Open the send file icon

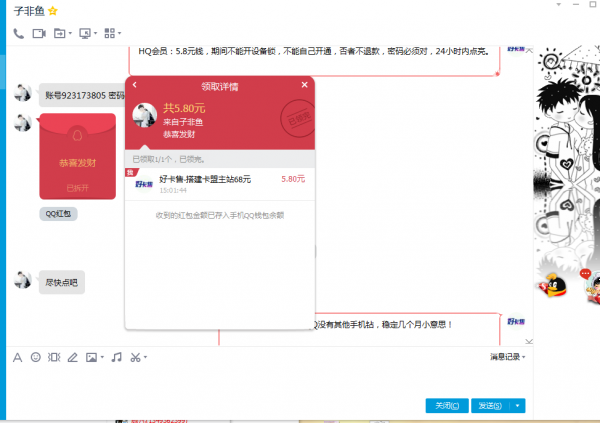[x=59, y=34]
